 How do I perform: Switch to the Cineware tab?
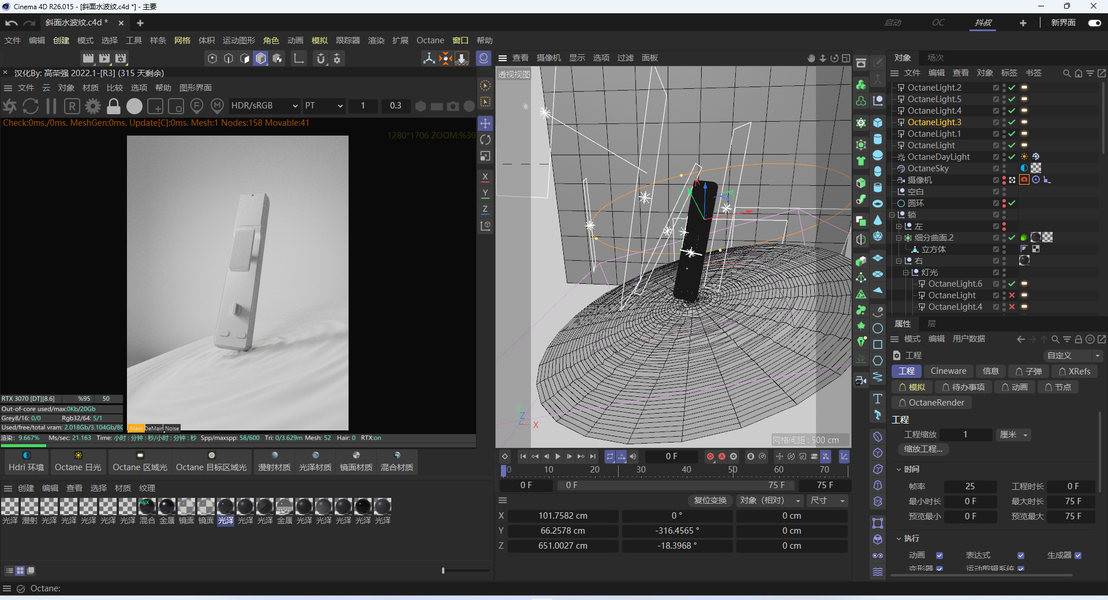tap(948, 371)
